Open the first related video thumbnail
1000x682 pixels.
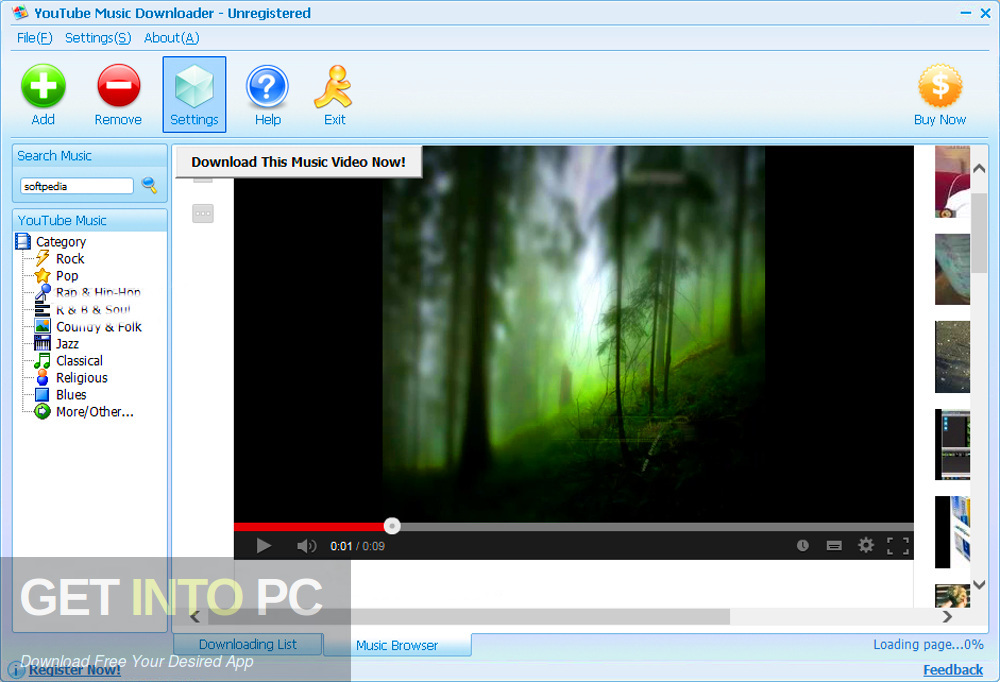pyautogui.click(x=952, y=182)
